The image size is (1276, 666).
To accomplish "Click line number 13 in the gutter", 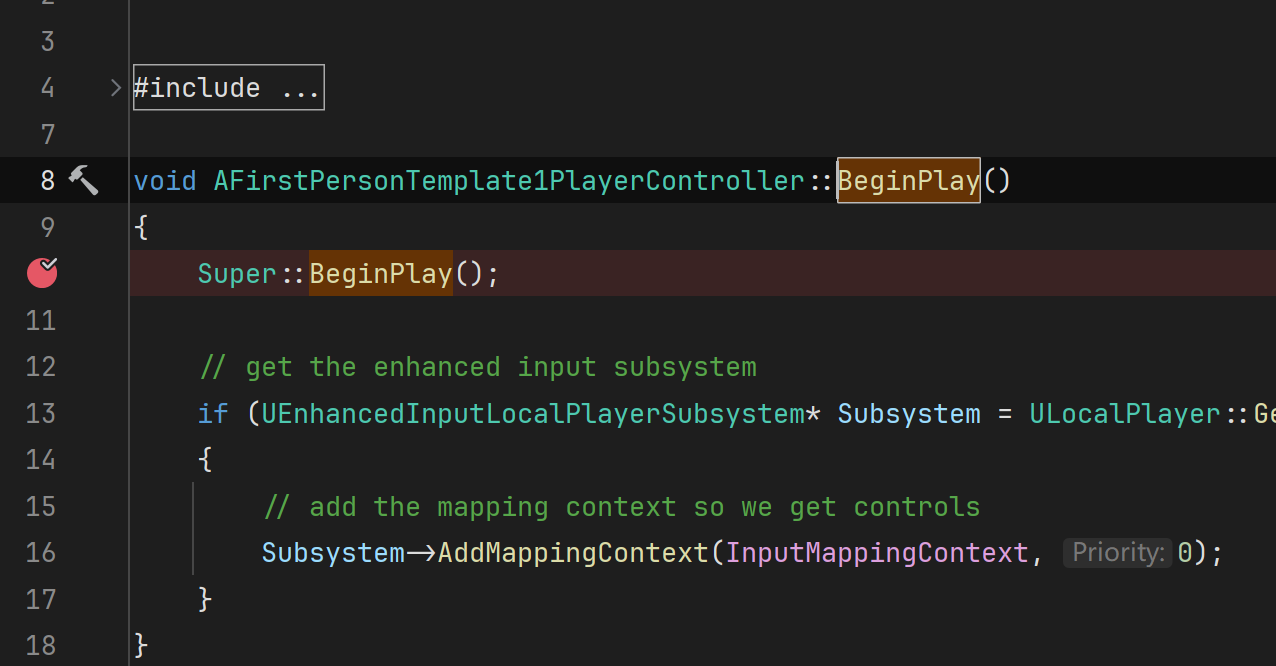I will pyautogui.click(x=41, y=413).
